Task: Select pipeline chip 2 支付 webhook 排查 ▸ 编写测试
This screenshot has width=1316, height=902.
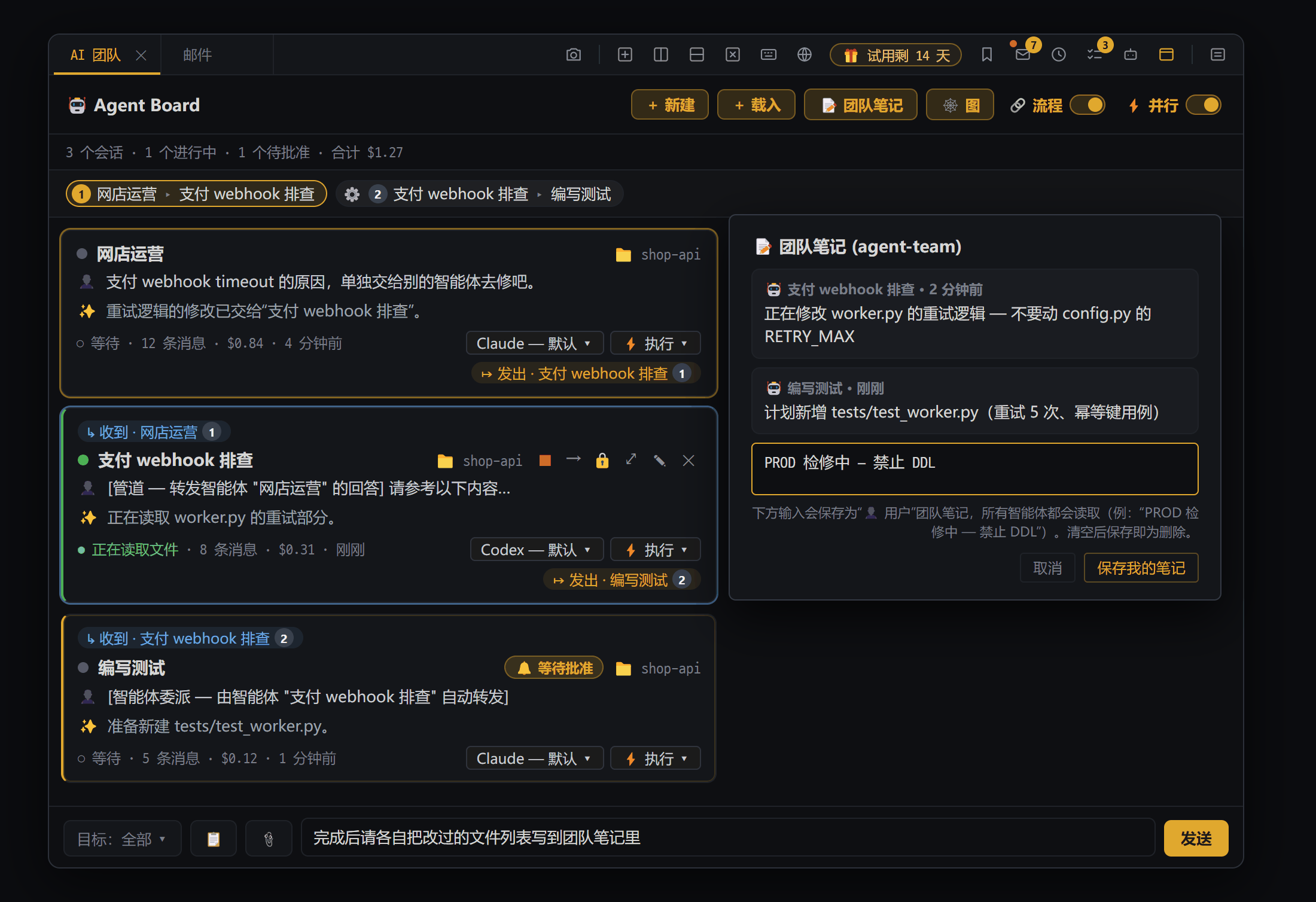Action: click(480, 194)
